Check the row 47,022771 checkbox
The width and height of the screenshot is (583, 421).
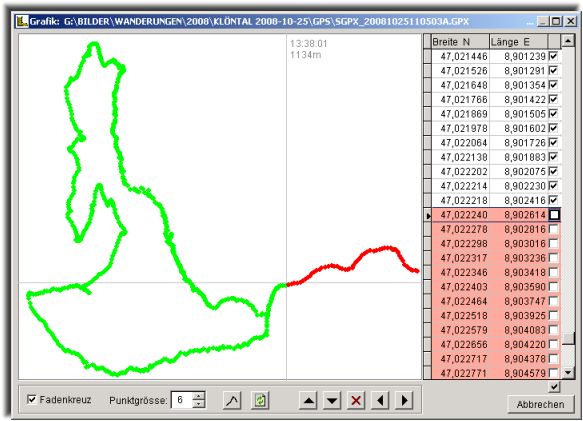tap(554, 373)
